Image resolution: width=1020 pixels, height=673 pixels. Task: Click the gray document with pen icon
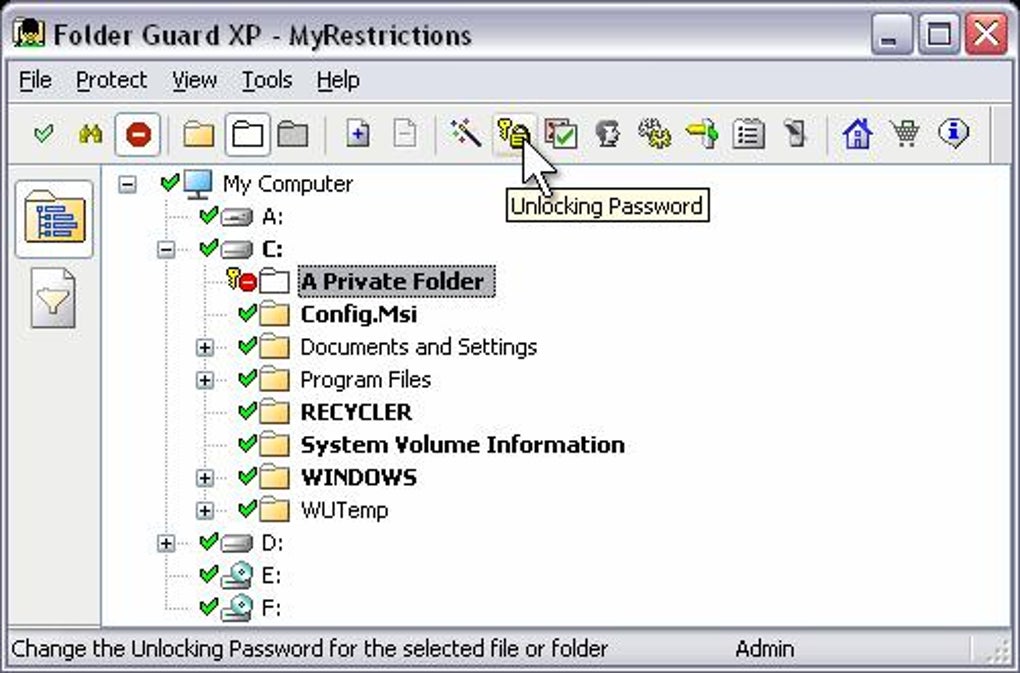[x=795, y=133]
